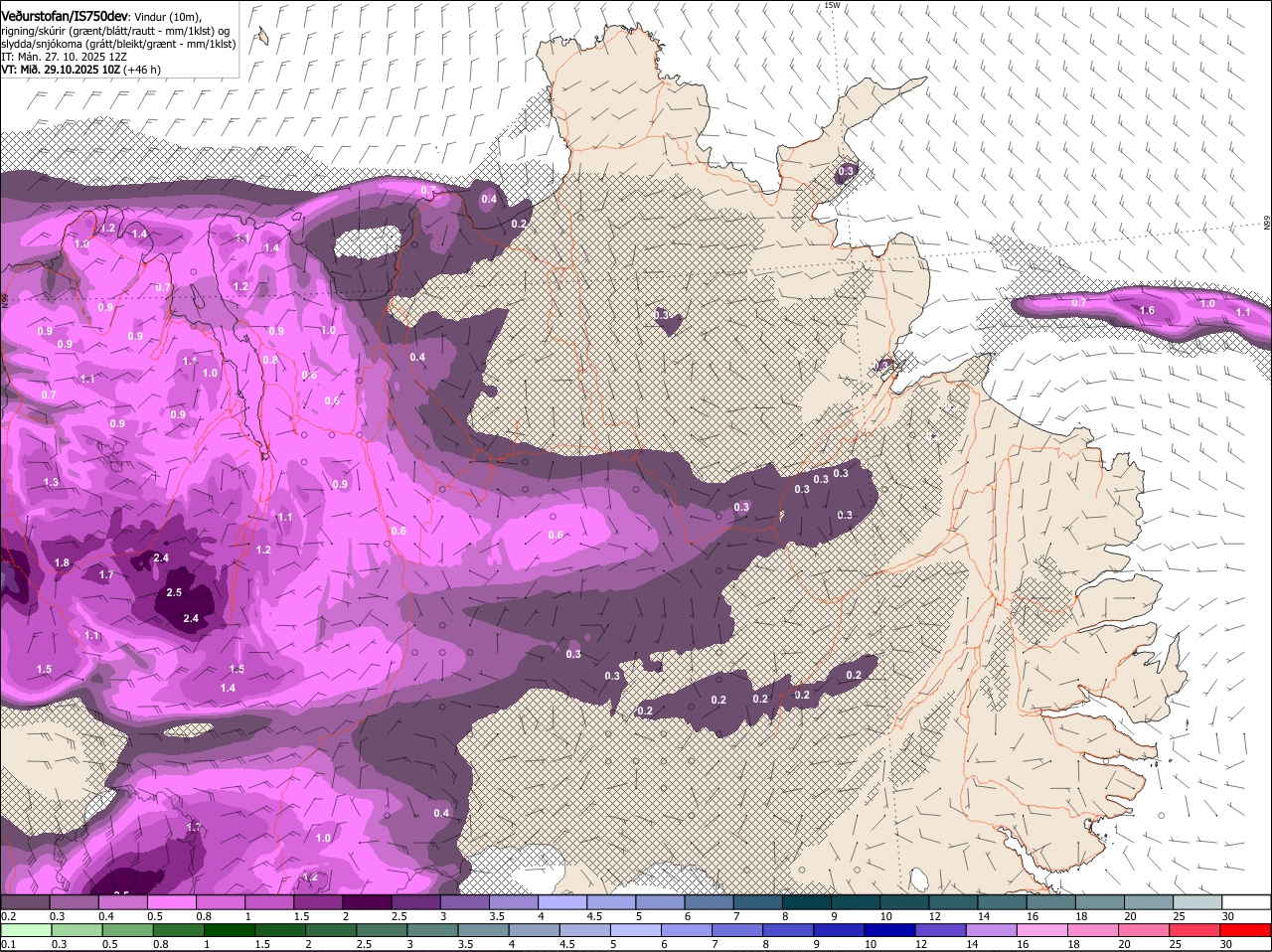Click the '15W' longitude label

(832, 6)
